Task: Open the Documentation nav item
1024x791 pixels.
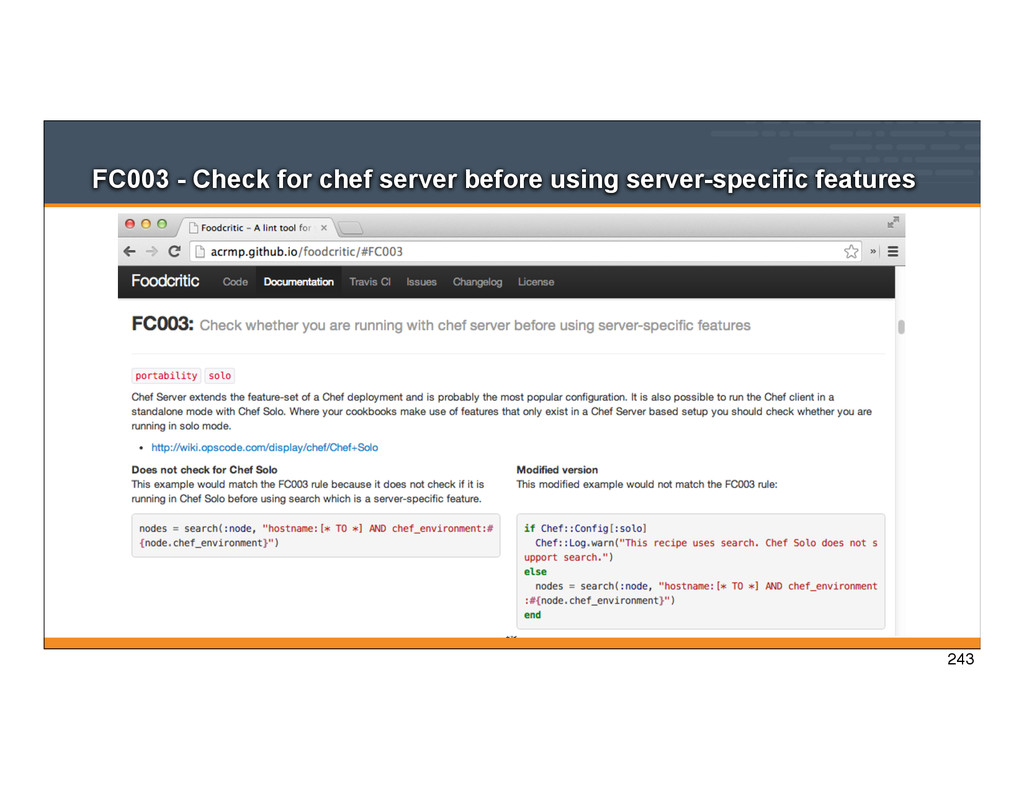Action: 298,282
